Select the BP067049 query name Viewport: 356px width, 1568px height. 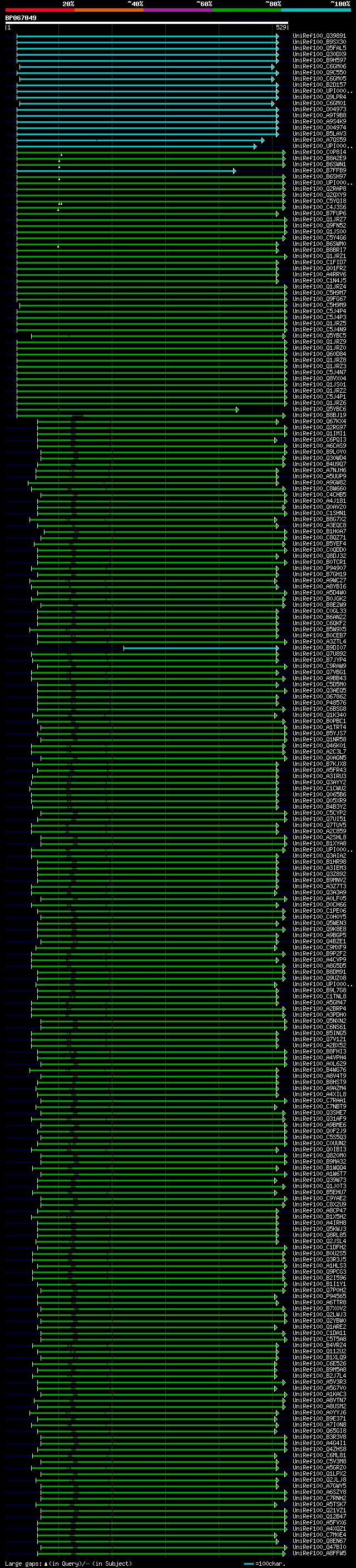21,18
